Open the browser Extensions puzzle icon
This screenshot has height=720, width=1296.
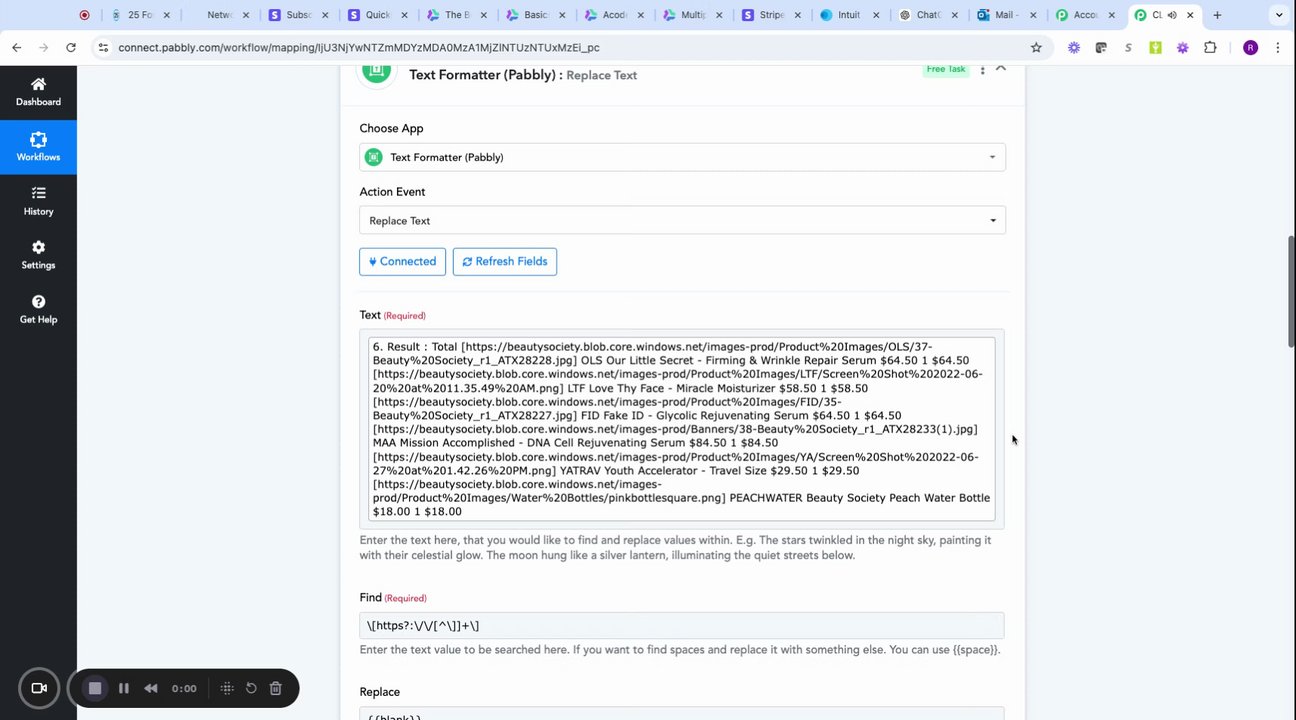[1210, 47]
